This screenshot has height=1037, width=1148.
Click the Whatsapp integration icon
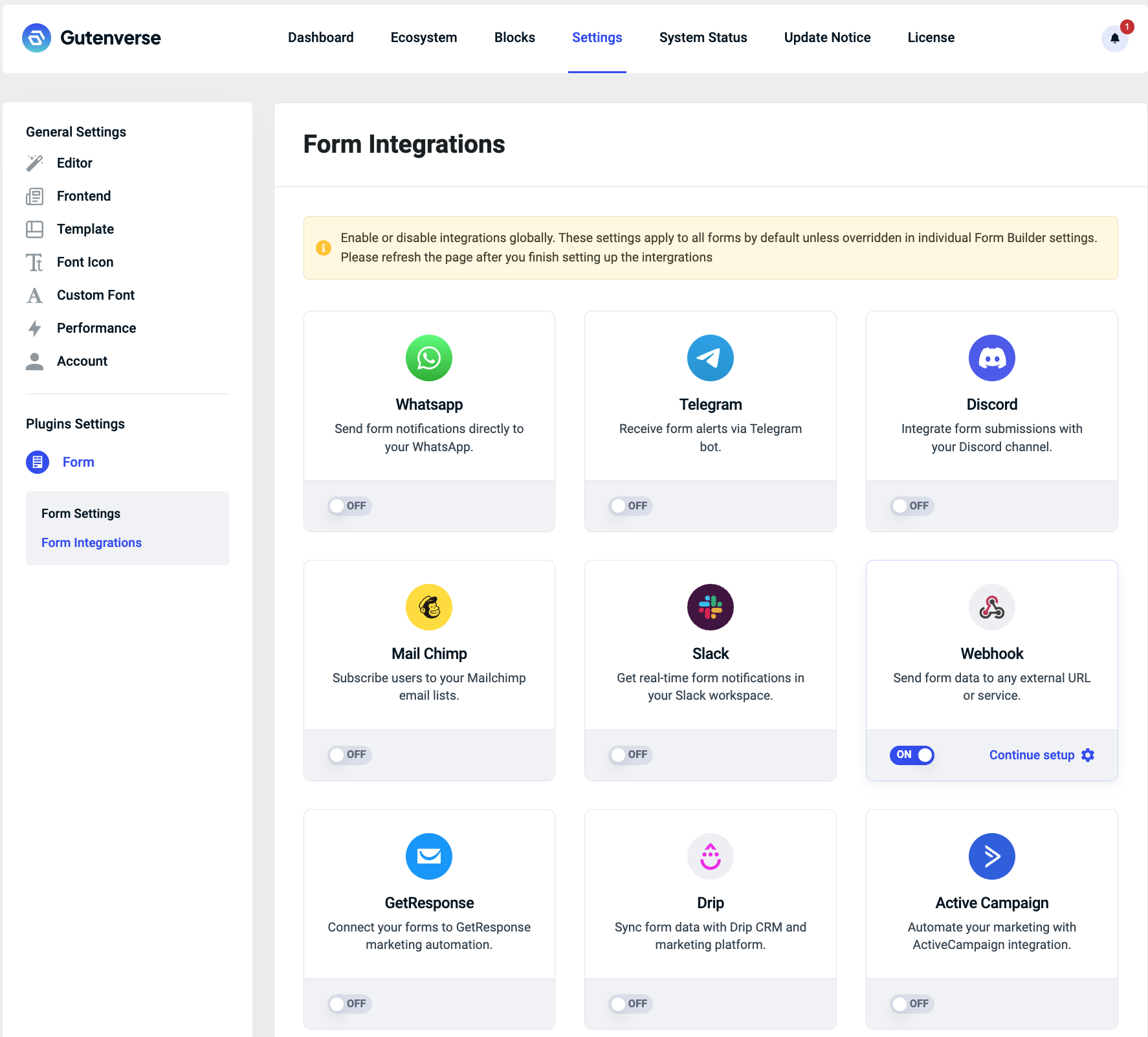[x=429, y=358]
